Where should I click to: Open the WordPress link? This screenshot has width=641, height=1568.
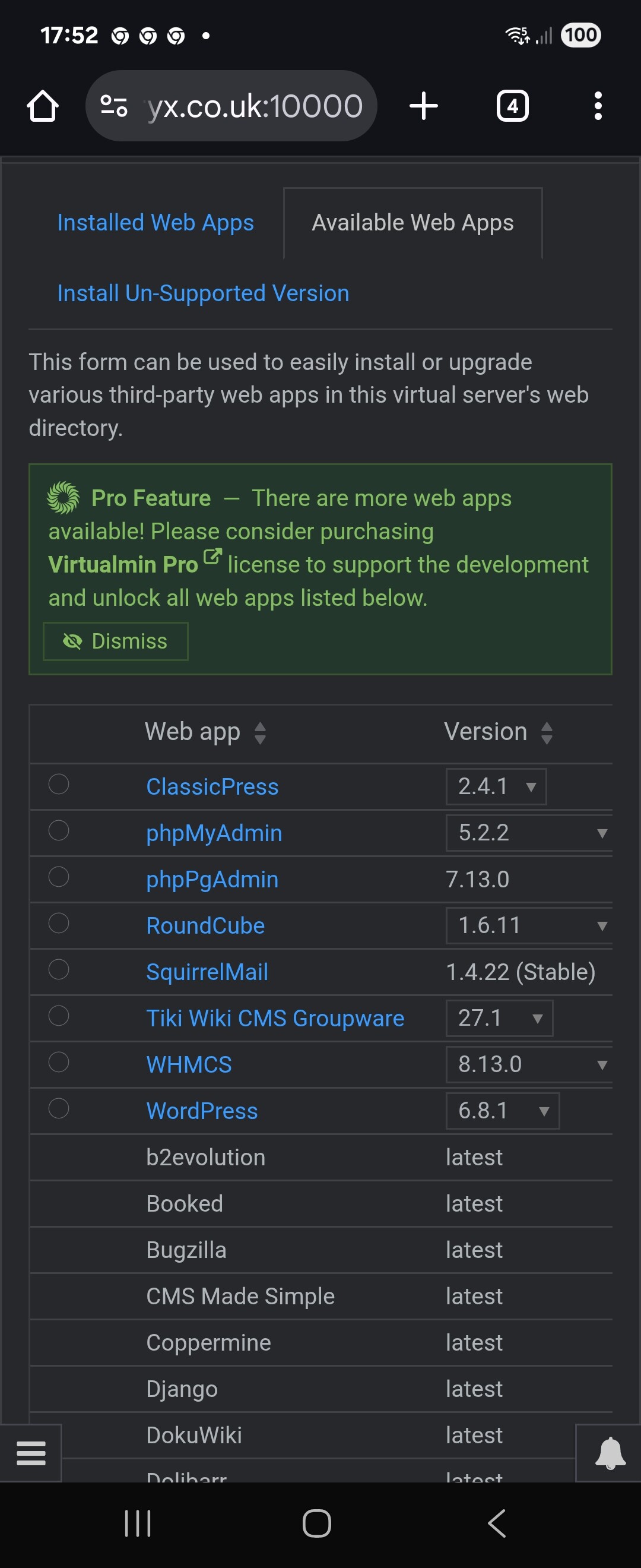point(202,1110)
